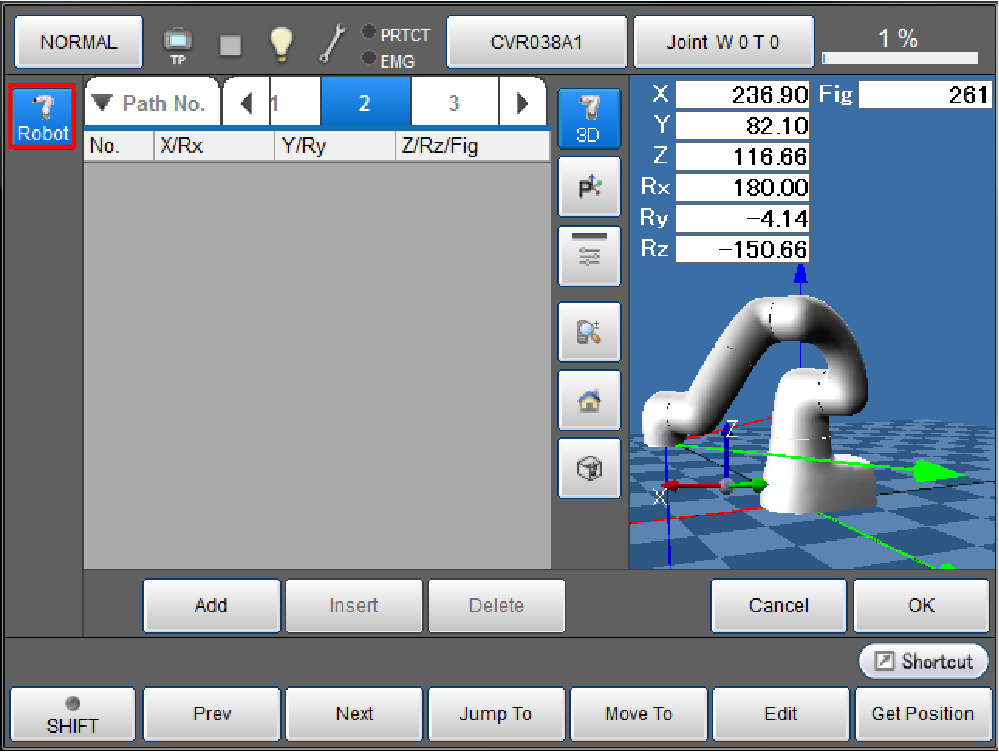Click the zoom magnifier icon
Image resolution: width=999 pixels, height=752 pixels.
coord(589,331)
